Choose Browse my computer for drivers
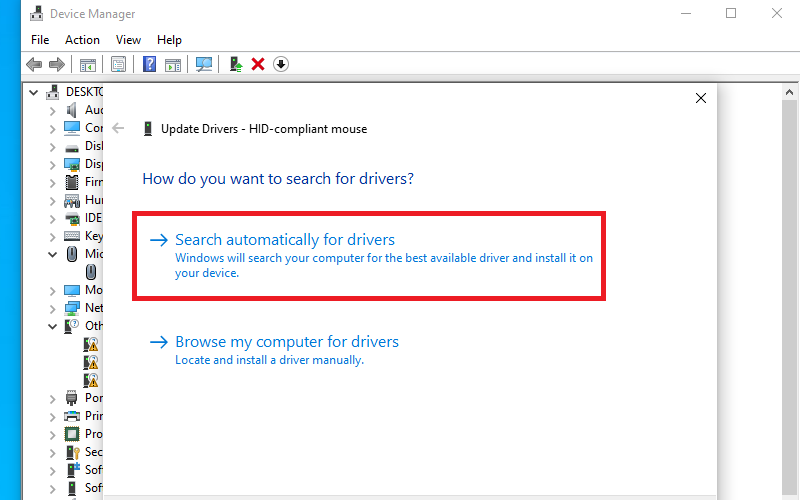This screenshot has width=800, height=500. 287,342
